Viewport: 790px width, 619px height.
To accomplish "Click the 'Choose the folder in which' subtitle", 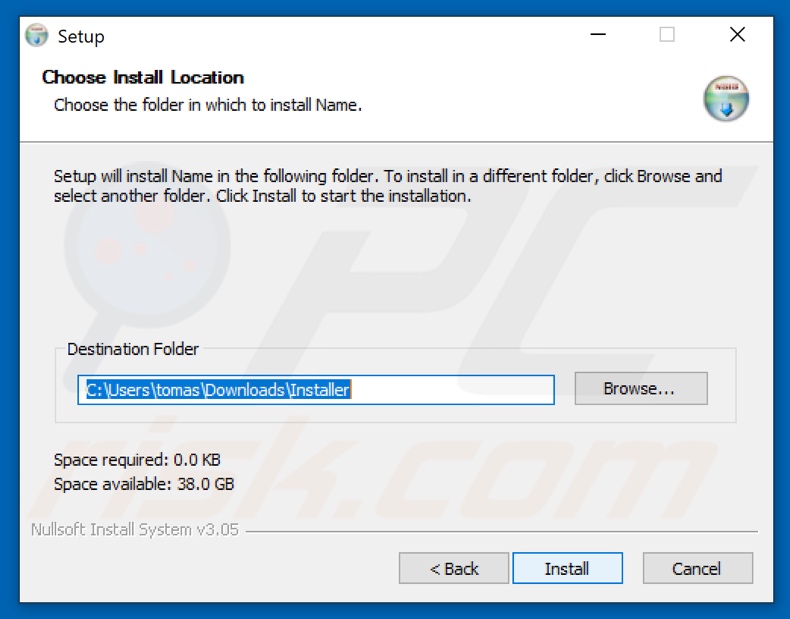I will pos(207,105).
